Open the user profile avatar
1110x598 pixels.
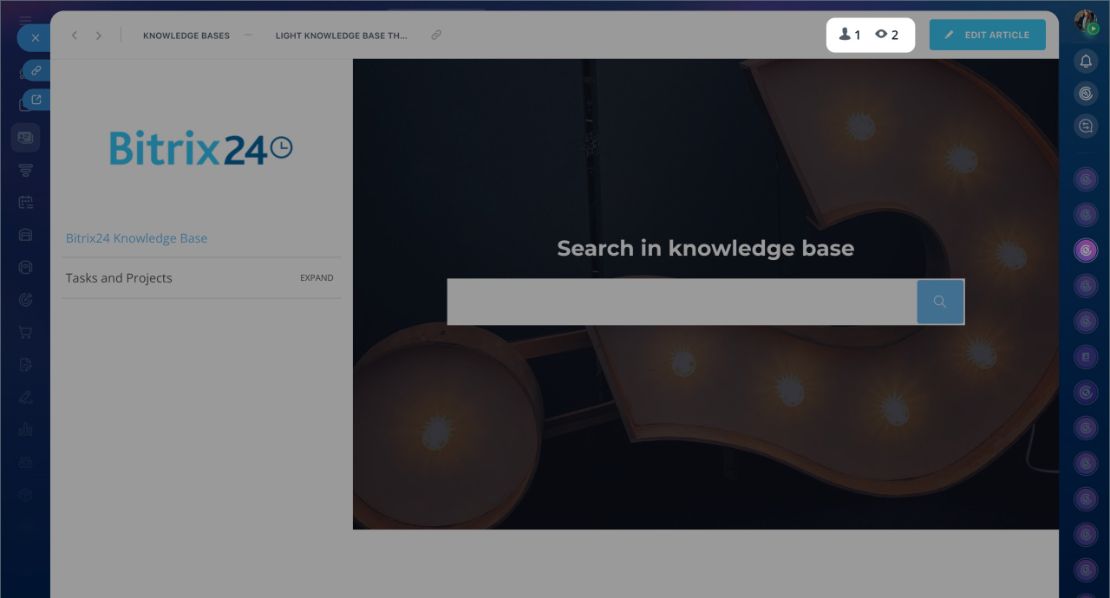[x=1085, y=21]
